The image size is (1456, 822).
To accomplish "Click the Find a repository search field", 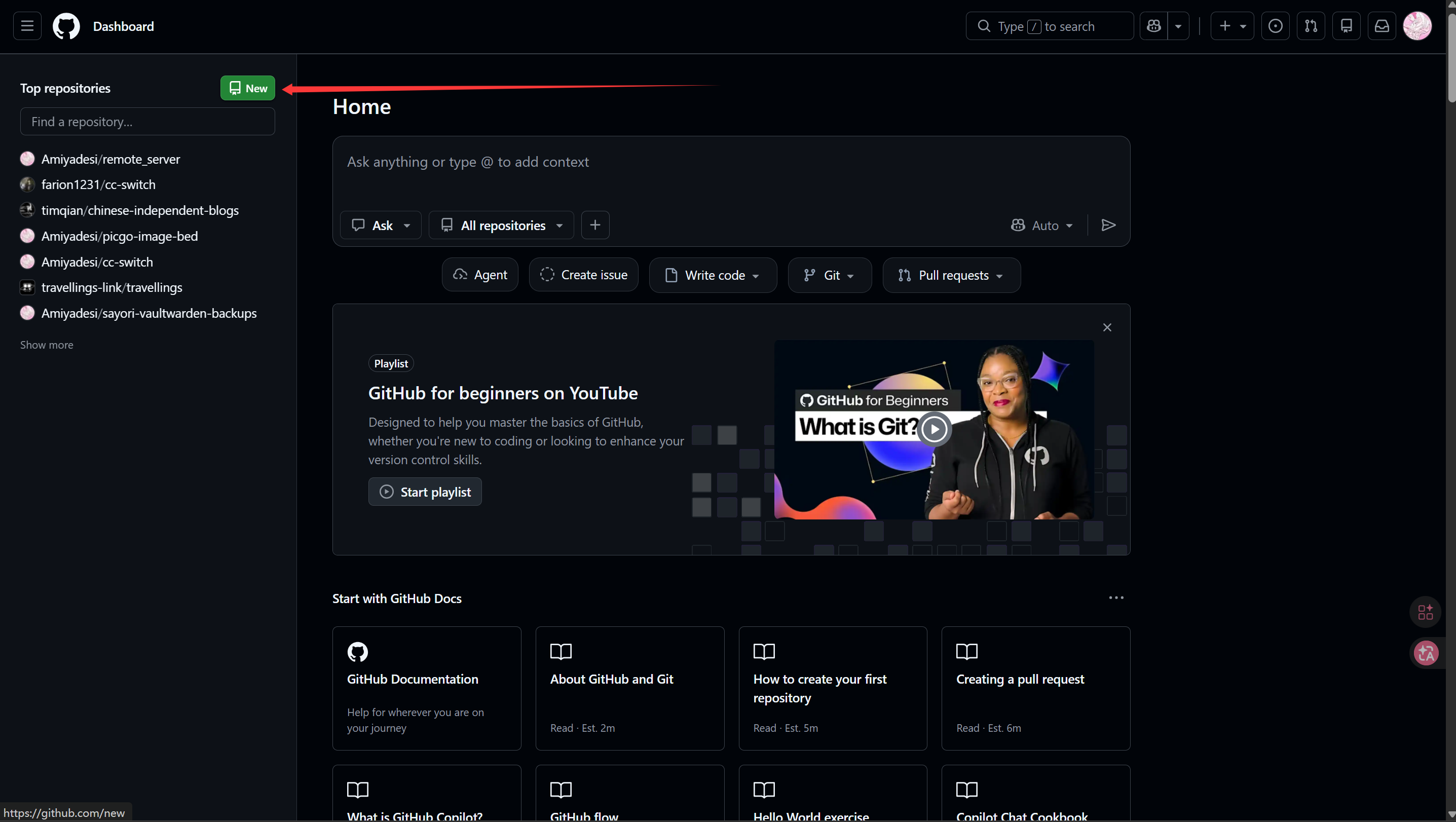I will point(147,122).
